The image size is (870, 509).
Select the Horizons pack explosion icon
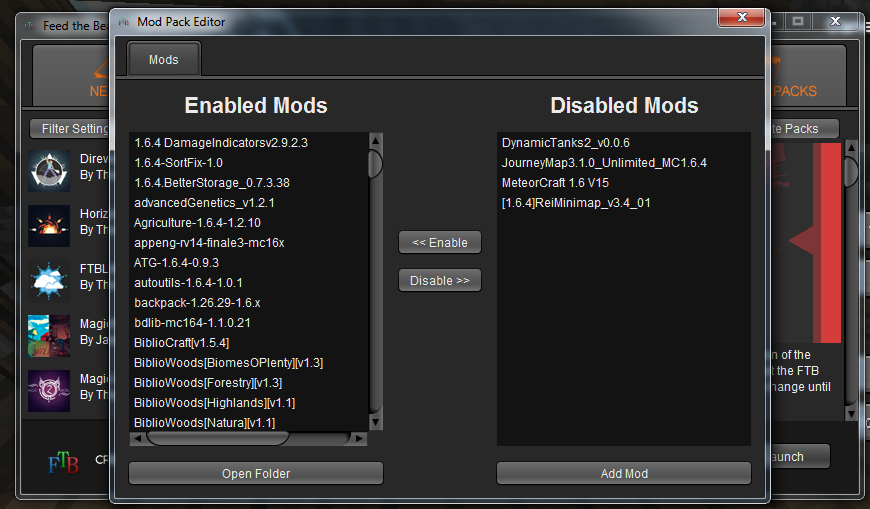(x=49, y=226)
